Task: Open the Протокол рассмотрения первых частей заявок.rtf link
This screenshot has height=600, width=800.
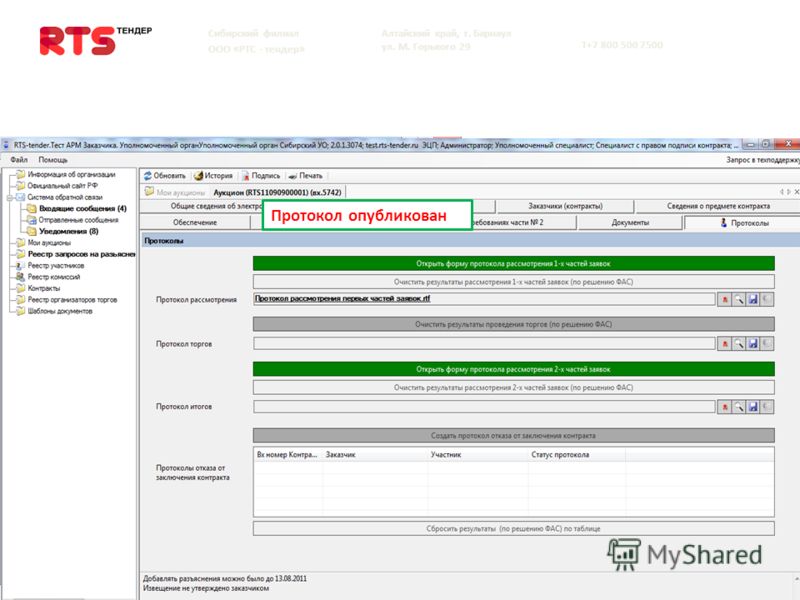Action: coord(342,298)
